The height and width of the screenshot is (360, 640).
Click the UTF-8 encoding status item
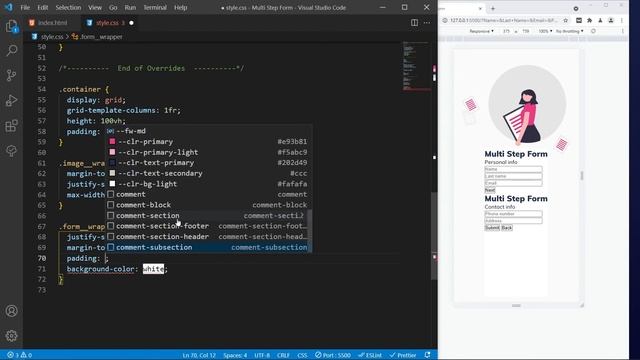tap(262, 355)
